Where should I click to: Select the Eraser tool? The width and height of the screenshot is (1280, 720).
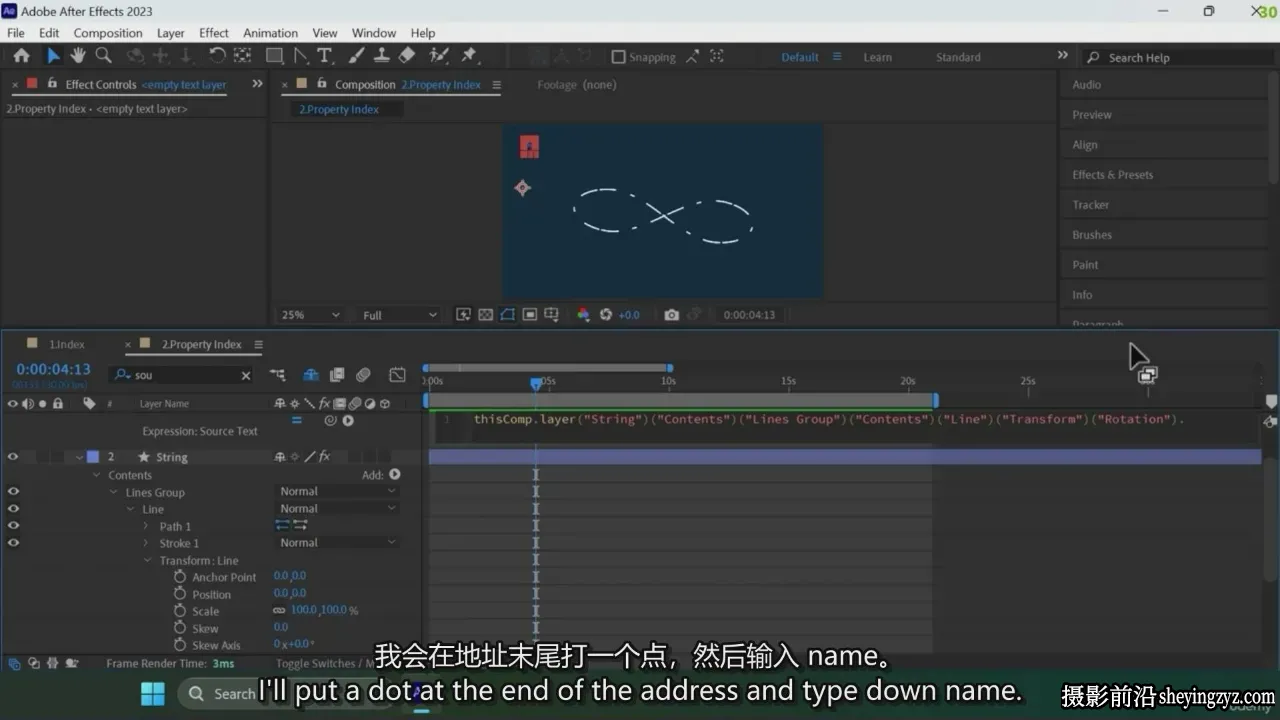tap(406, 56)
